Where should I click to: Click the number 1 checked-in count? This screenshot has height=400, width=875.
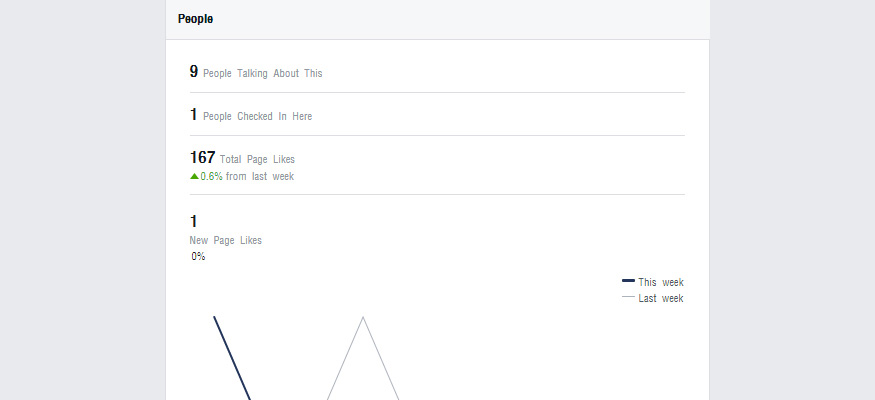click(x=193, y=114)
